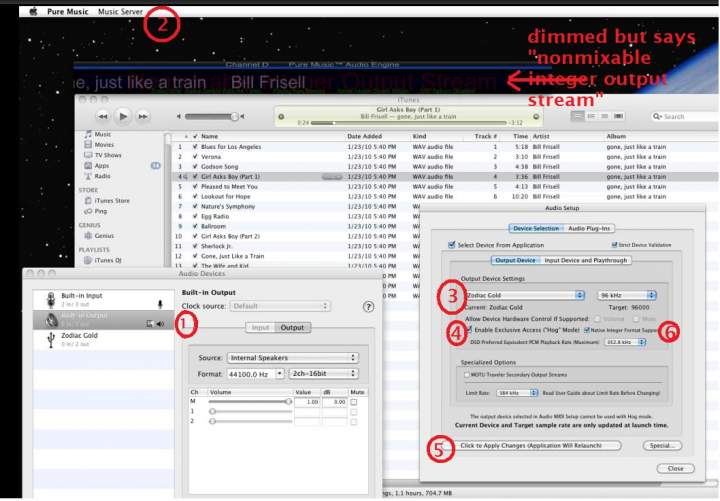
Task: Open 2ch-16bit format dropdown
Action: click(x=324, y=374)
